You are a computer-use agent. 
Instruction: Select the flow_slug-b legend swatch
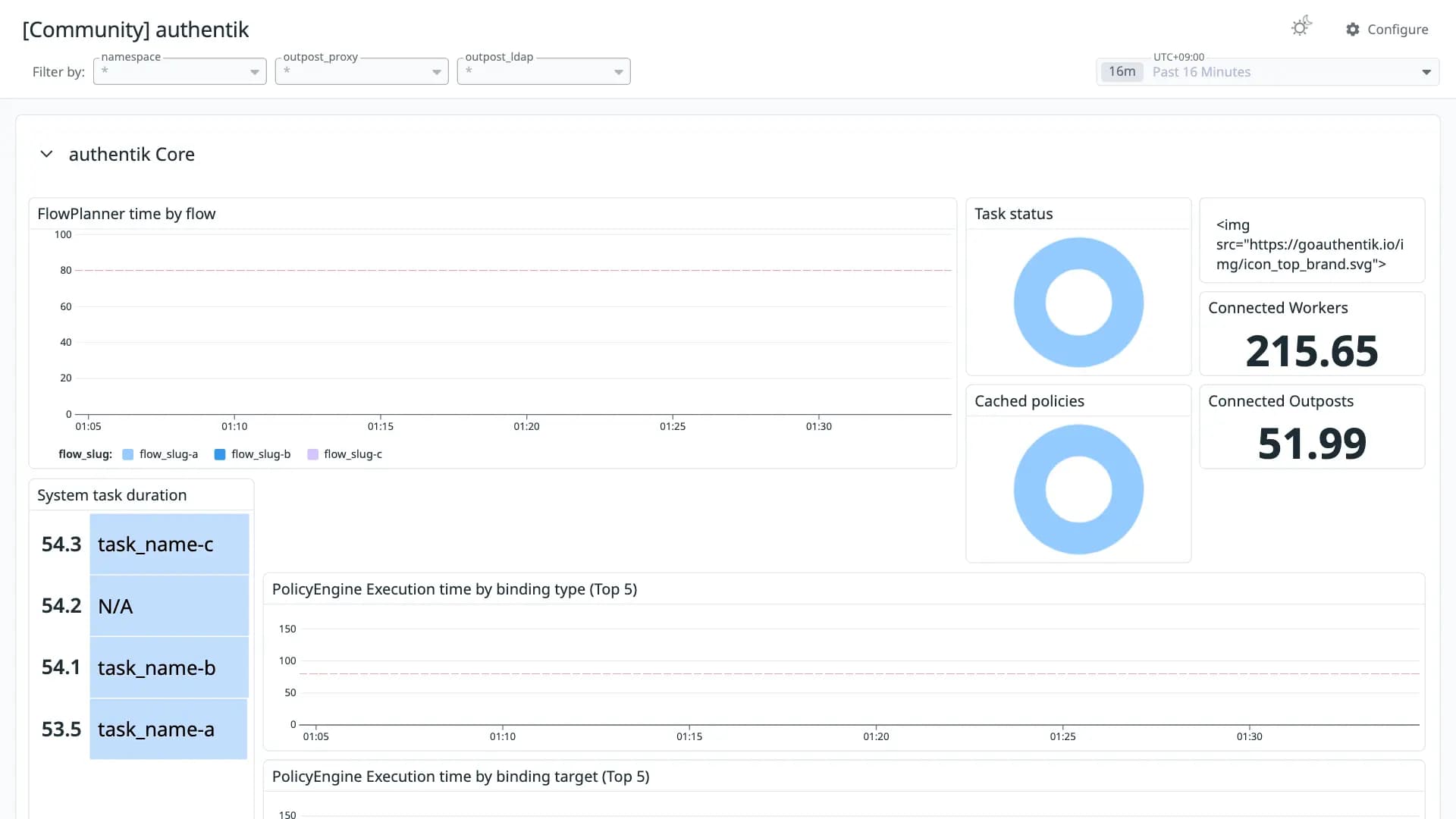220,454
